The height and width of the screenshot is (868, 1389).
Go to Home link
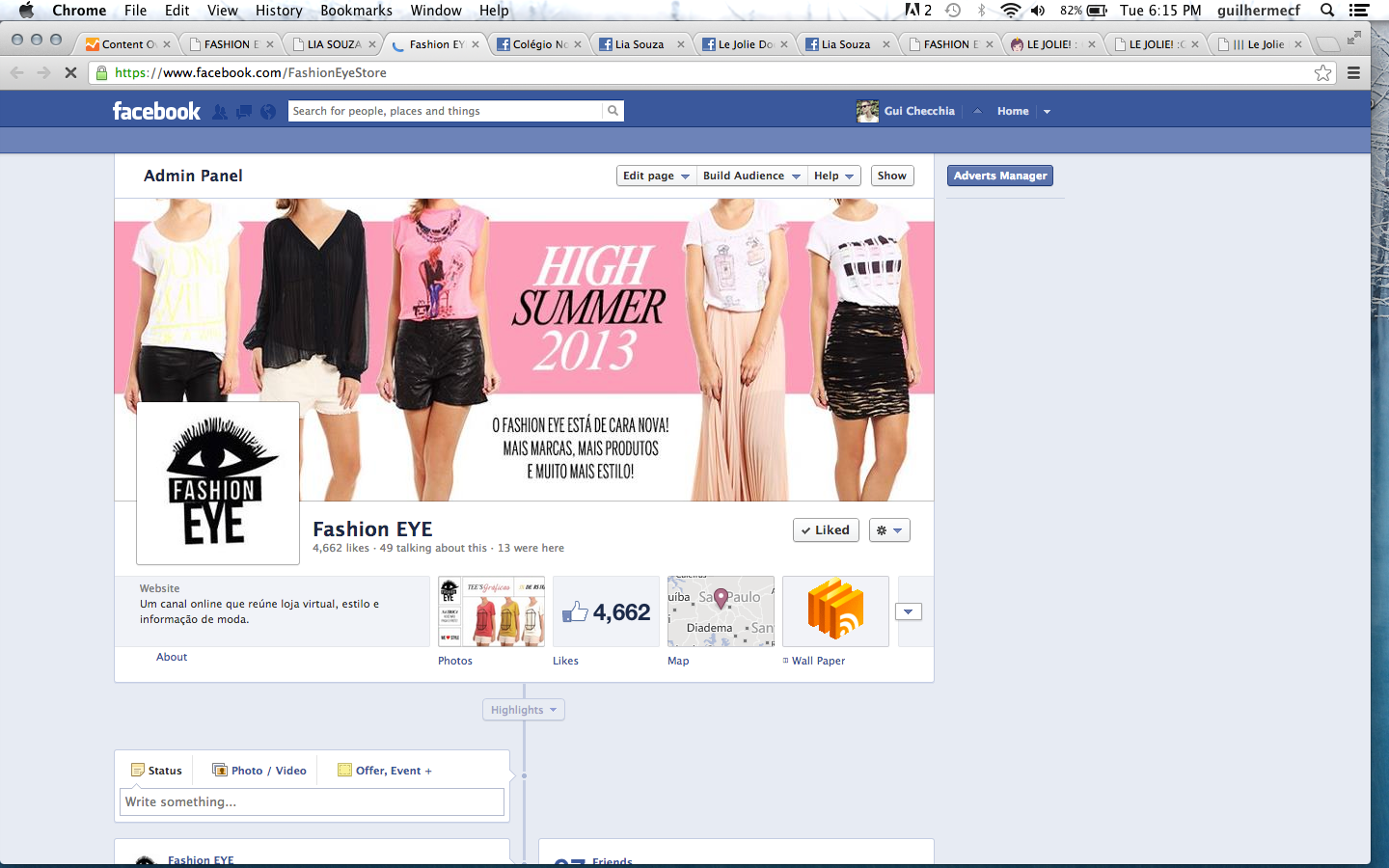coord(1013,111)
